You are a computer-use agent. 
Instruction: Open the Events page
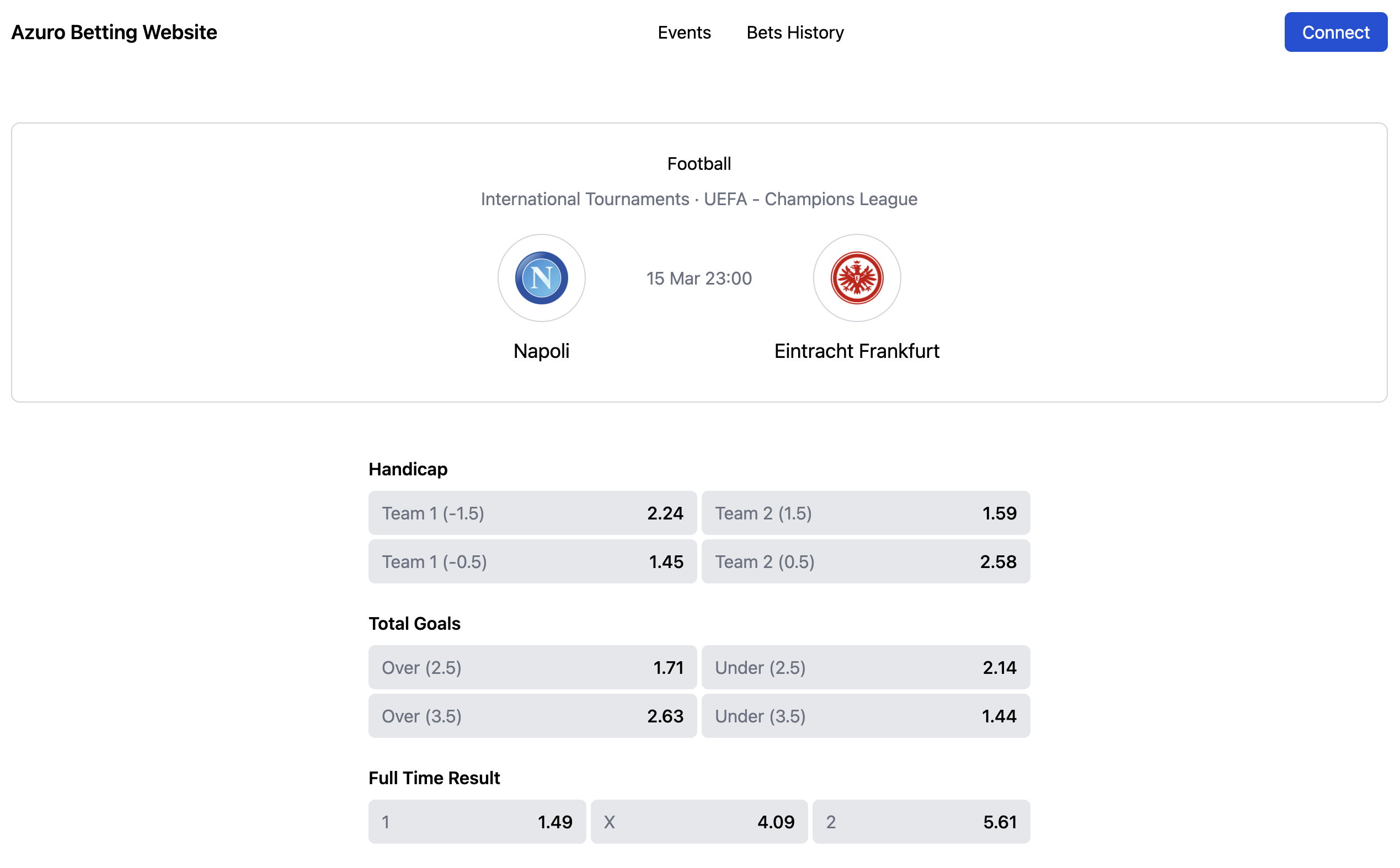click(684, 32)
